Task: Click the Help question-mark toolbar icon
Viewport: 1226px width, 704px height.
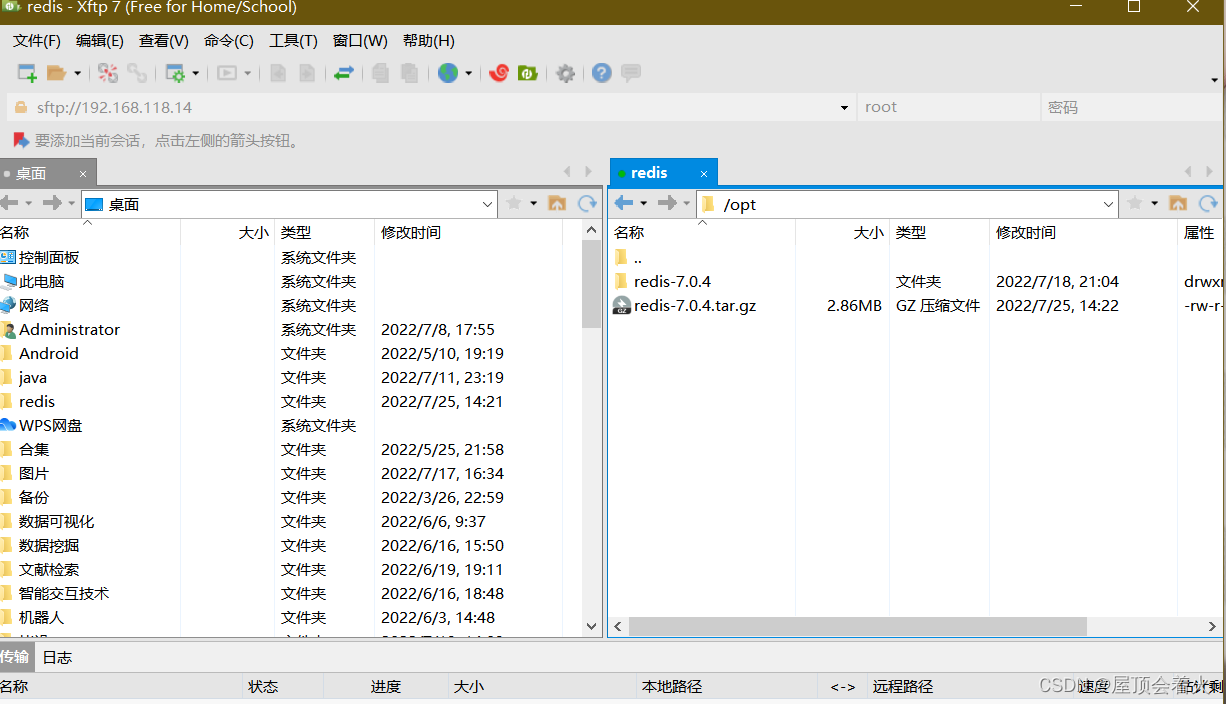Action: click(x=601, y=72)
